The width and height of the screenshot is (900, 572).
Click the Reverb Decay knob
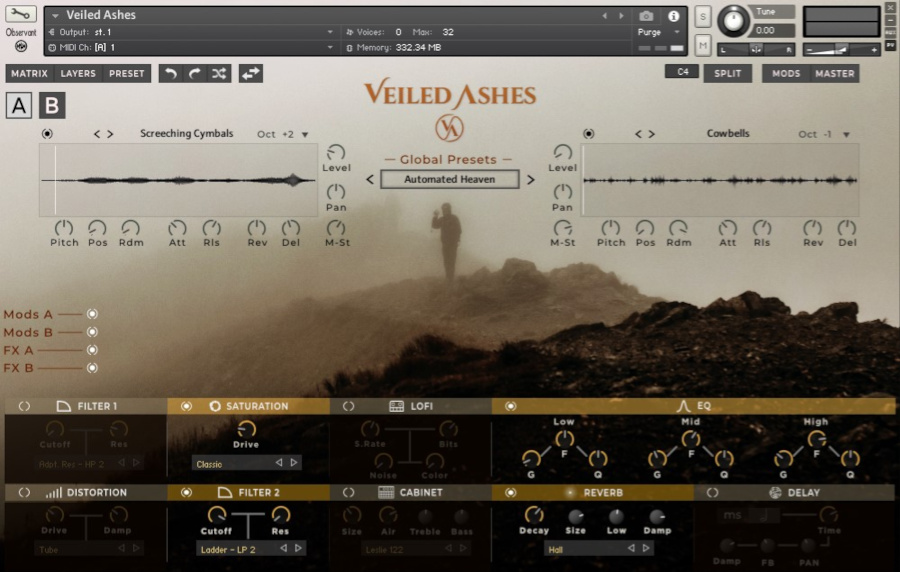(x=534, y=515)
